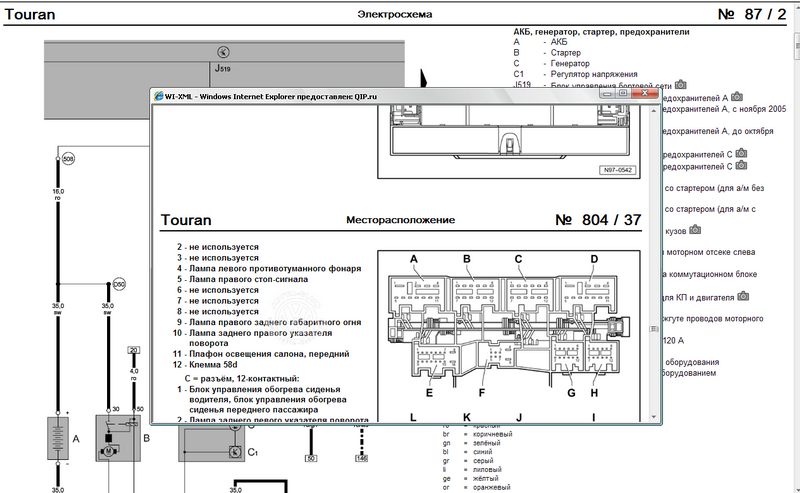
Task: Click 'коричневый' color legend entry
Action: point(492,434)
